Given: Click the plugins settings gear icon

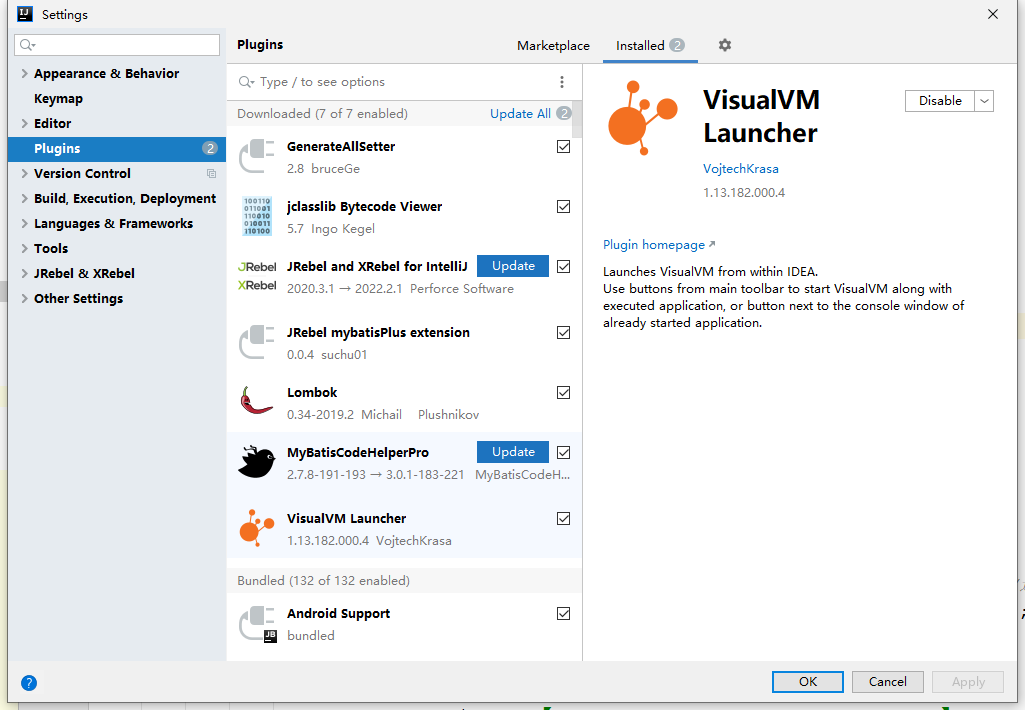Looking at the screenshot, I should coord(724,45).
